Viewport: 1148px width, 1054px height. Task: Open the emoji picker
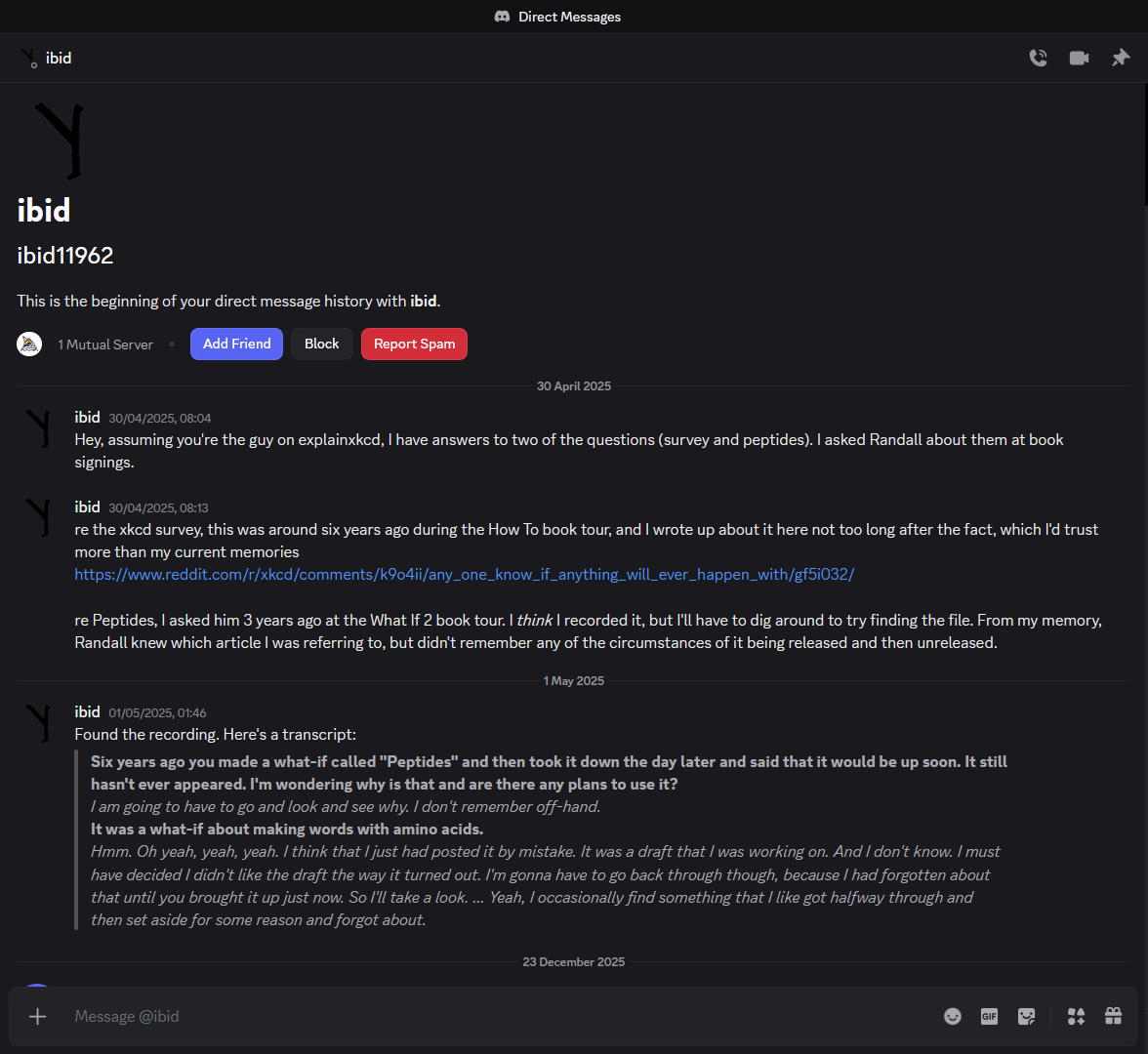coord(953,1017)
